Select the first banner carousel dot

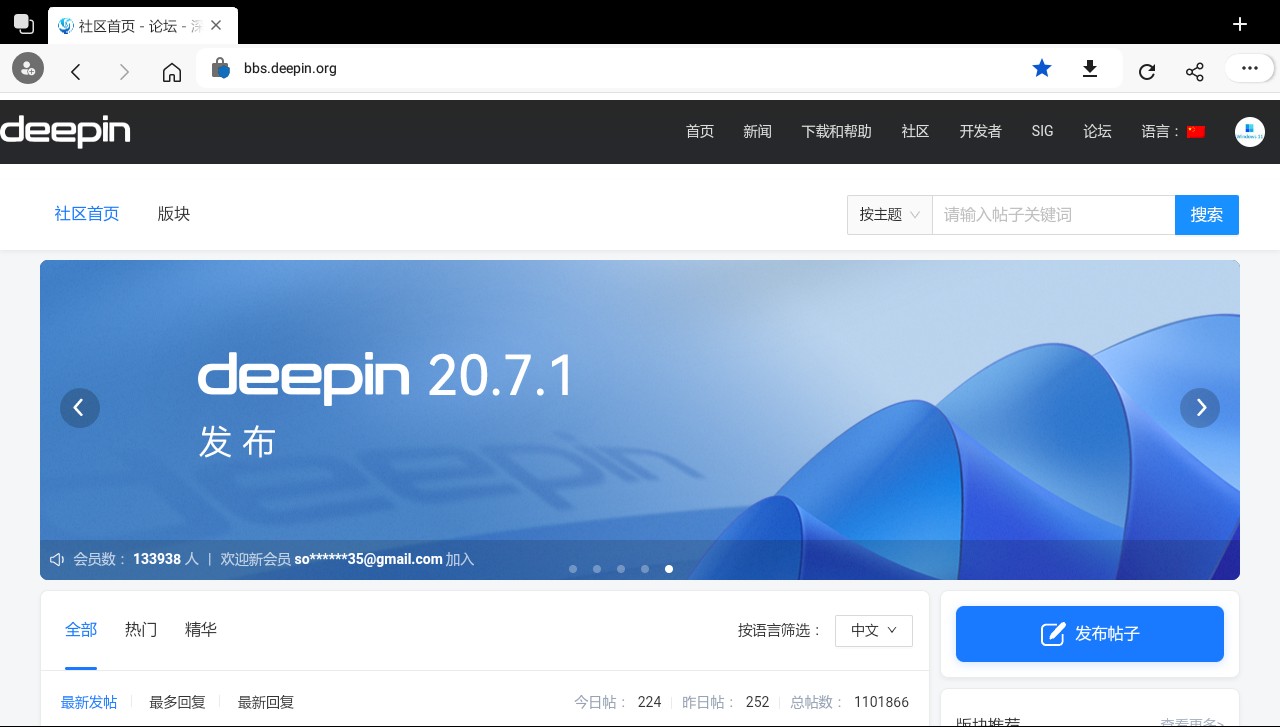coord(573,569)
